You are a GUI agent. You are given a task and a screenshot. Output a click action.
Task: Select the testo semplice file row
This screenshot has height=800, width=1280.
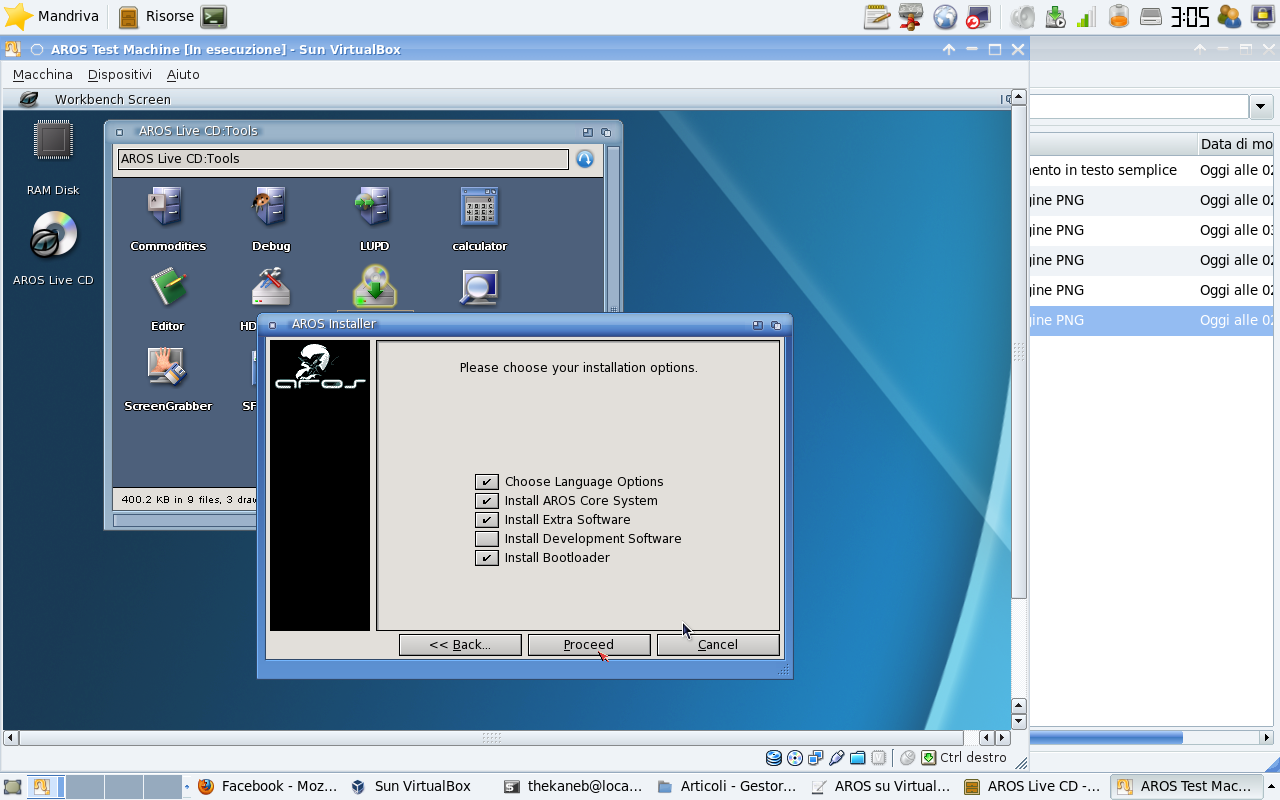[1153, 170]
